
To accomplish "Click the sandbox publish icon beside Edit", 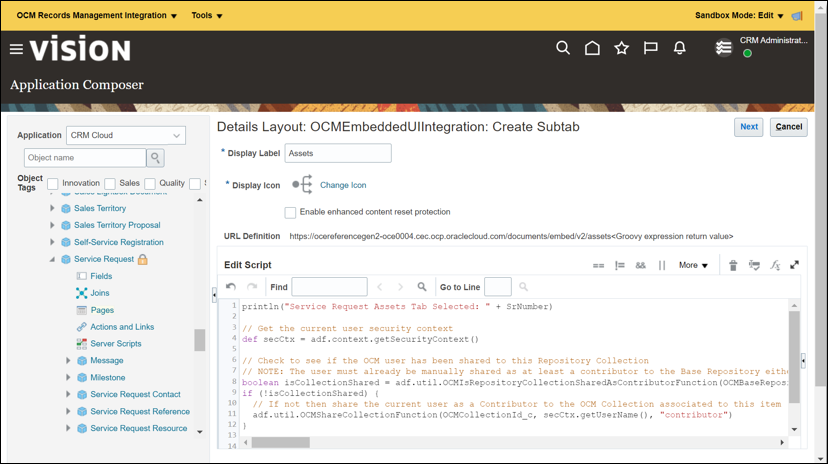I will tap(797, 16).
